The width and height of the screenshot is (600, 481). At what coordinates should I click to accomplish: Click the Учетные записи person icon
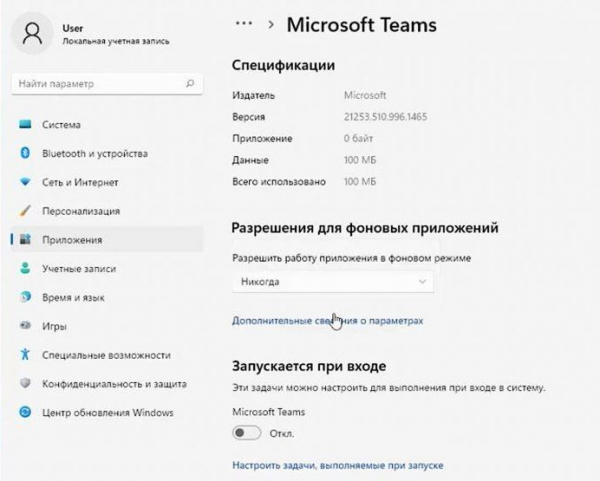coord(25,268)
